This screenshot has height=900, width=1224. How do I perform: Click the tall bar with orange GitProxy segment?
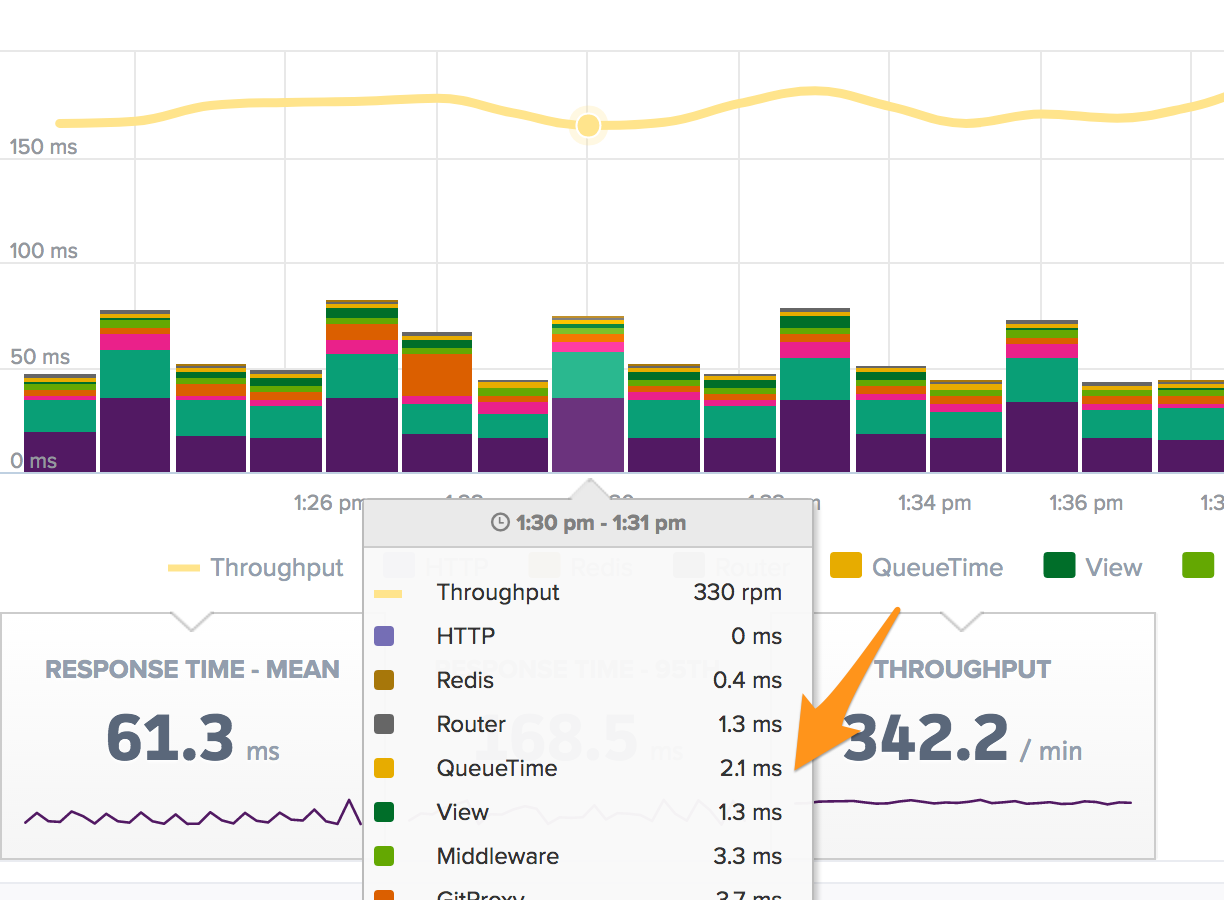[x=437, y=402]
